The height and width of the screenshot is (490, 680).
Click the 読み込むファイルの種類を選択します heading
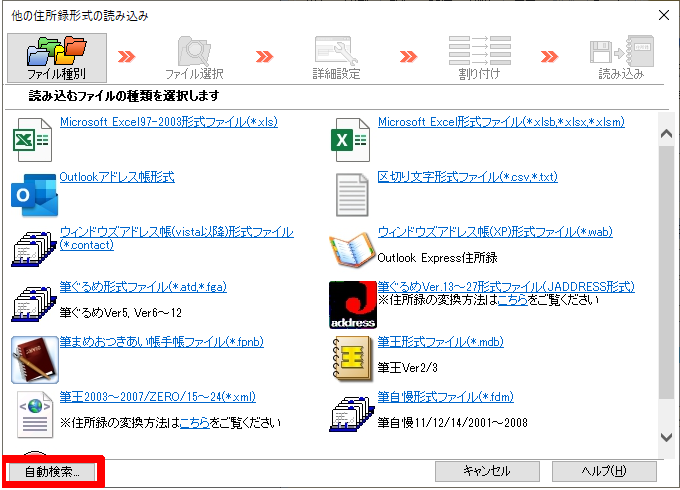pyautogui.click(x=124, y=95)
